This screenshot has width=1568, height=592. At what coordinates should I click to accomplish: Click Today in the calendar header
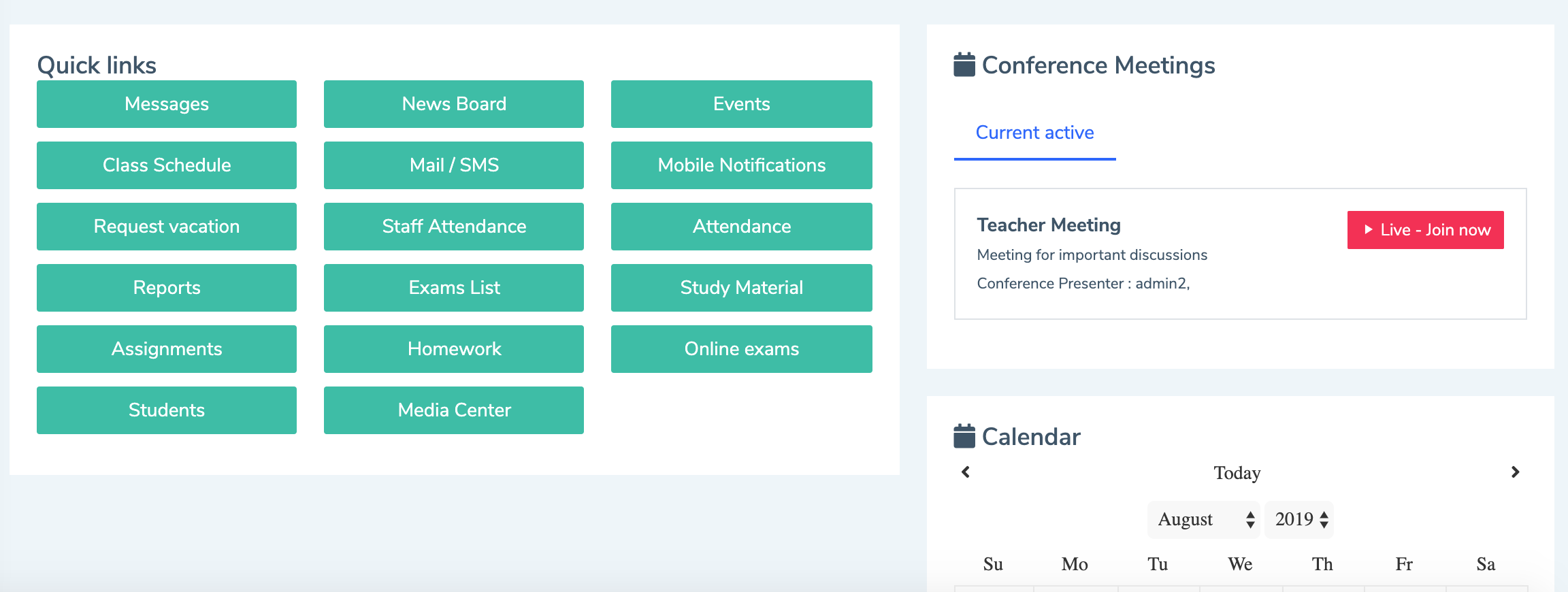(1237, 473)
